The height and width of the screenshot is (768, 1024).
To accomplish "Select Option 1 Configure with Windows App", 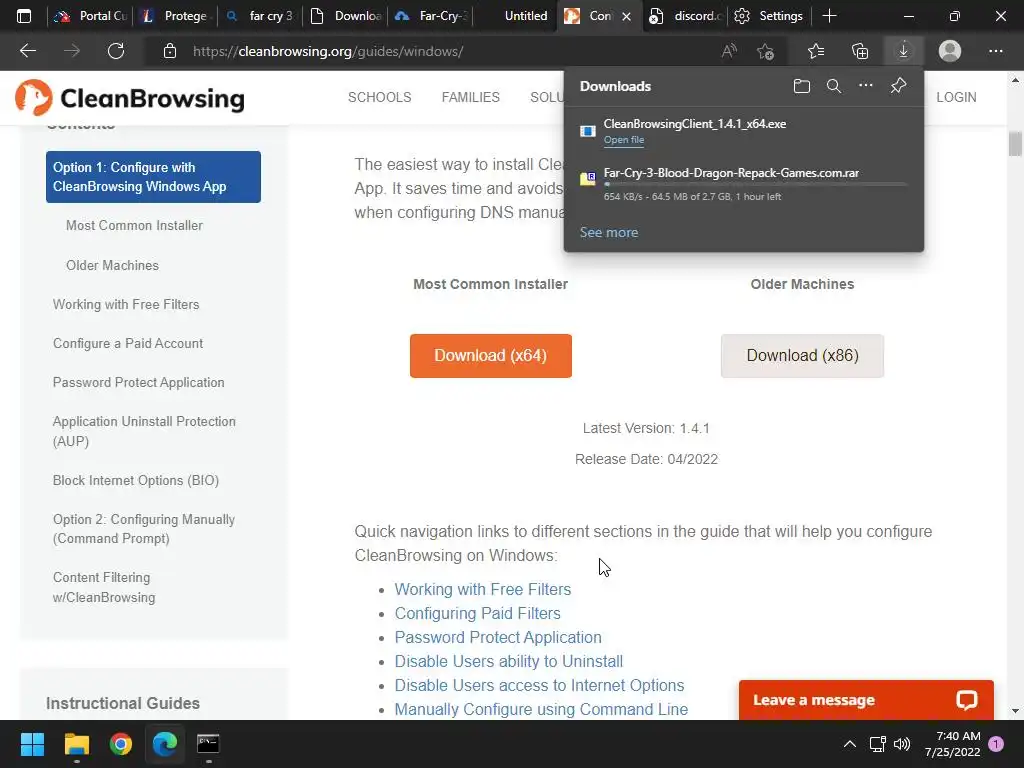I will pos(153,177).
